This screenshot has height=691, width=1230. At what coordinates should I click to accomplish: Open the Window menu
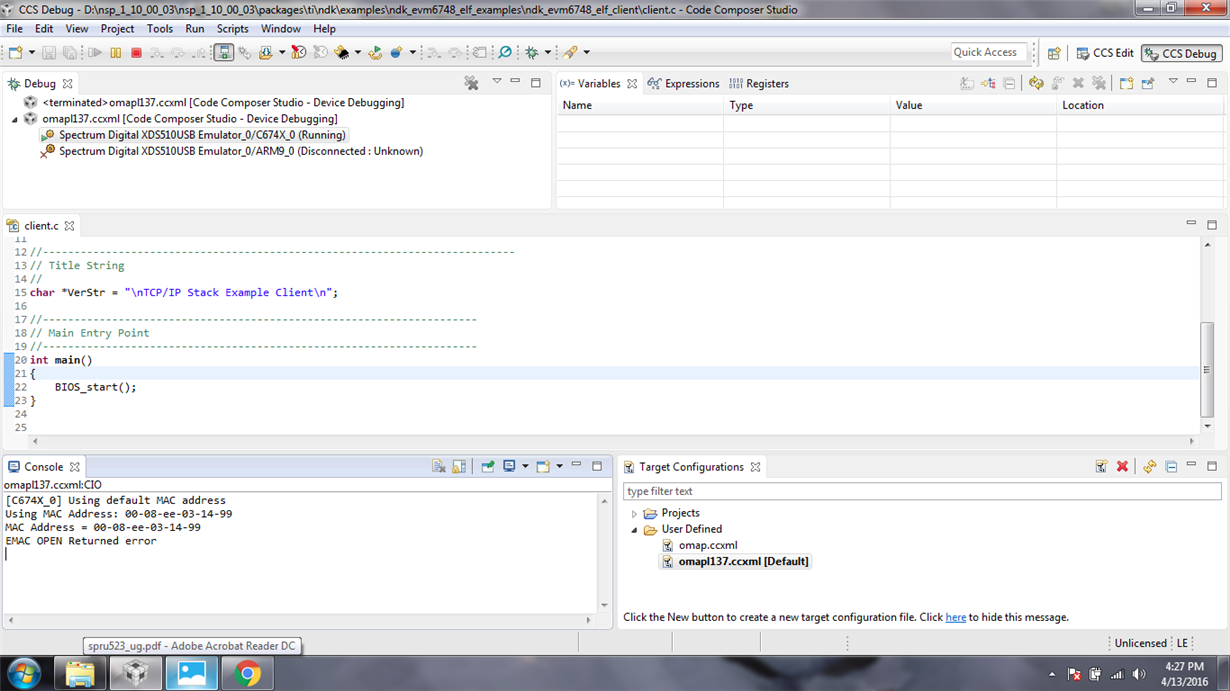[x=281, y=29]
